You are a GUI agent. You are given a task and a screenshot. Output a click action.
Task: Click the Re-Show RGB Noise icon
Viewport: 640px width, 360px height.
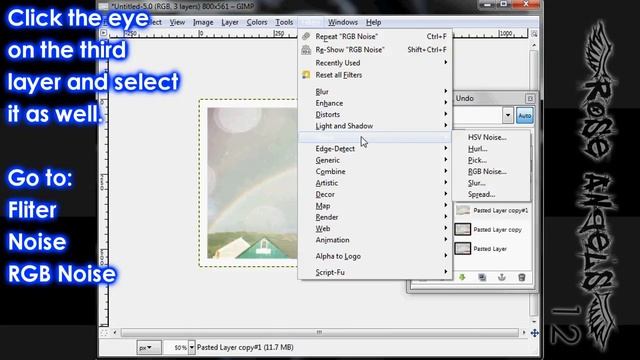pyautogui.click(x=306, y=50)
